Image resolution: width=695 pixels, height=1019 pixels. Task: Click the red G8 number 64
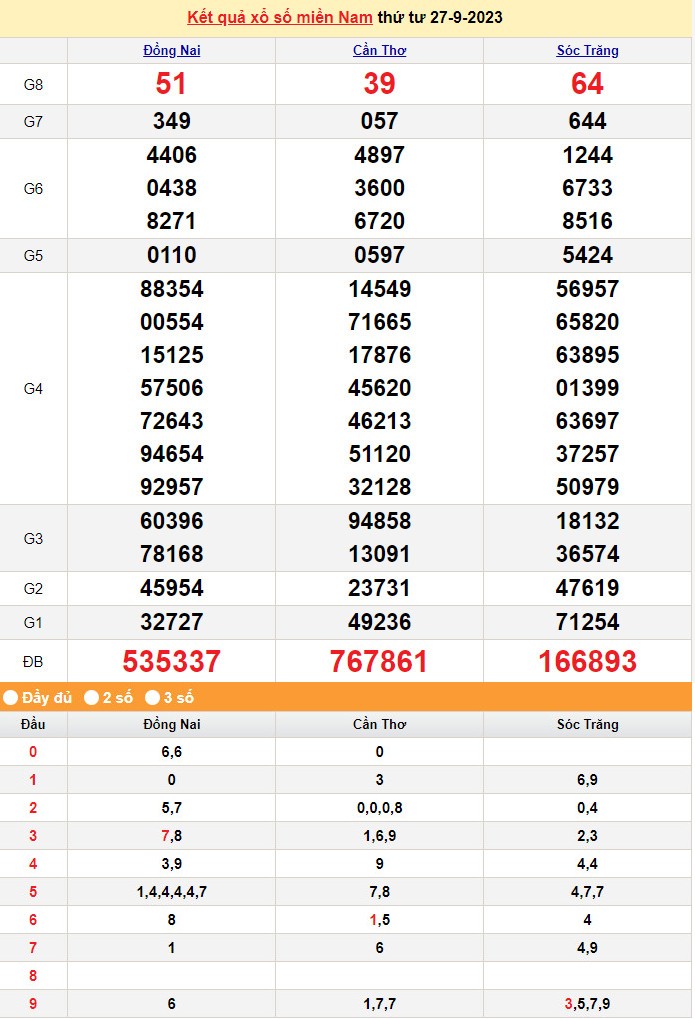587,85
